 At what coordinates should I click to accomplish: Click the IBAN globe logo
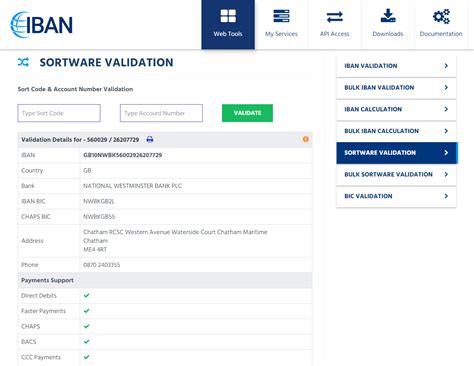(41, 25)
